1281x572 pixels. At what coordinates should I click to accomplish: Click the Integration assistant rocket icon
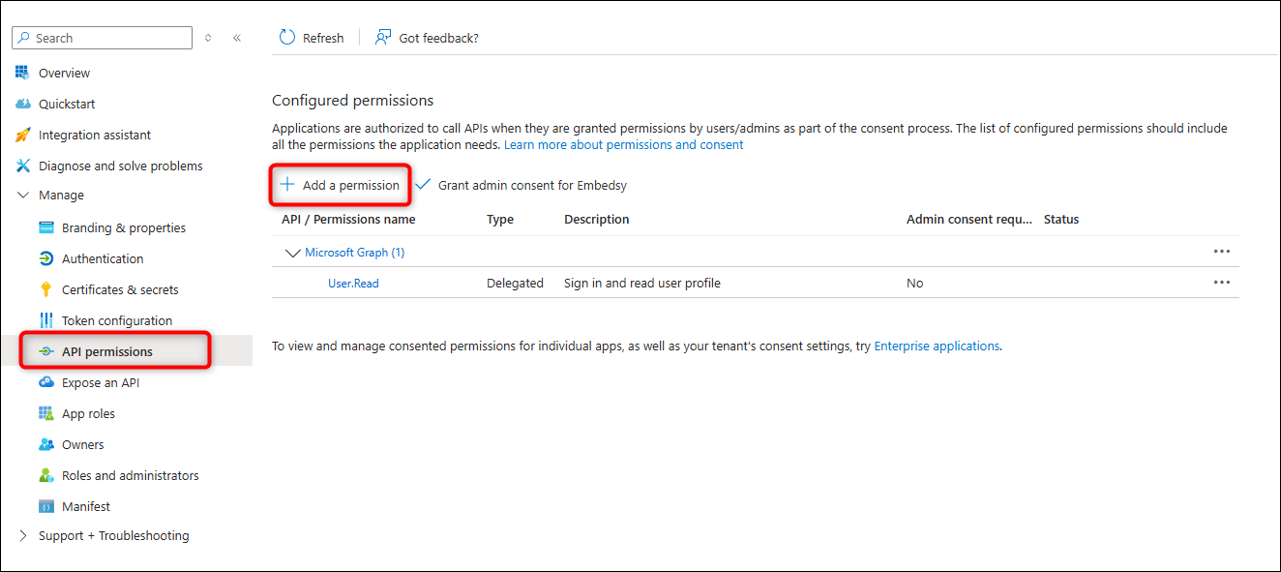[23, 135]
